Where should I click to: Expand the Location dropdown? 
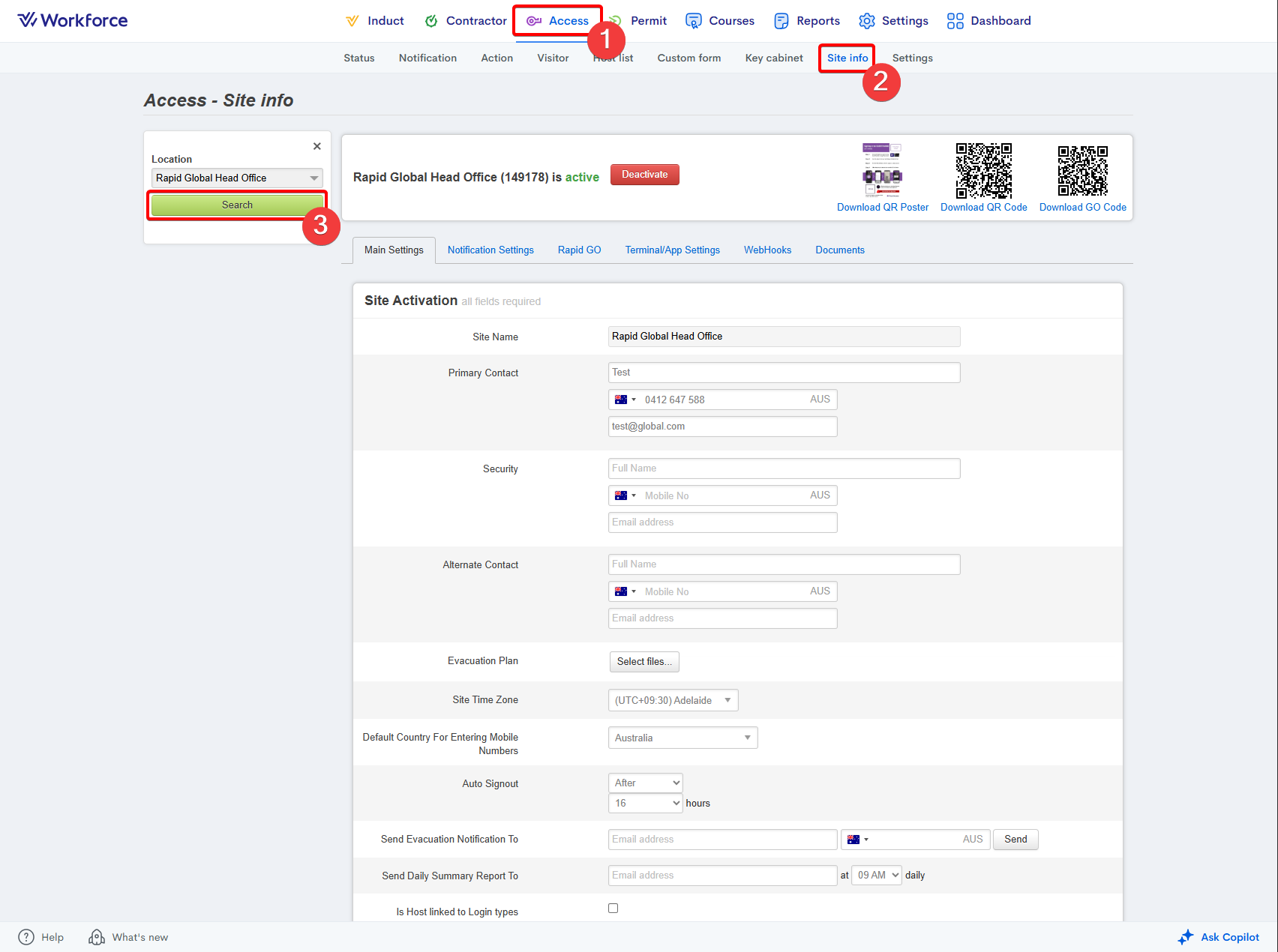(313, 178)
